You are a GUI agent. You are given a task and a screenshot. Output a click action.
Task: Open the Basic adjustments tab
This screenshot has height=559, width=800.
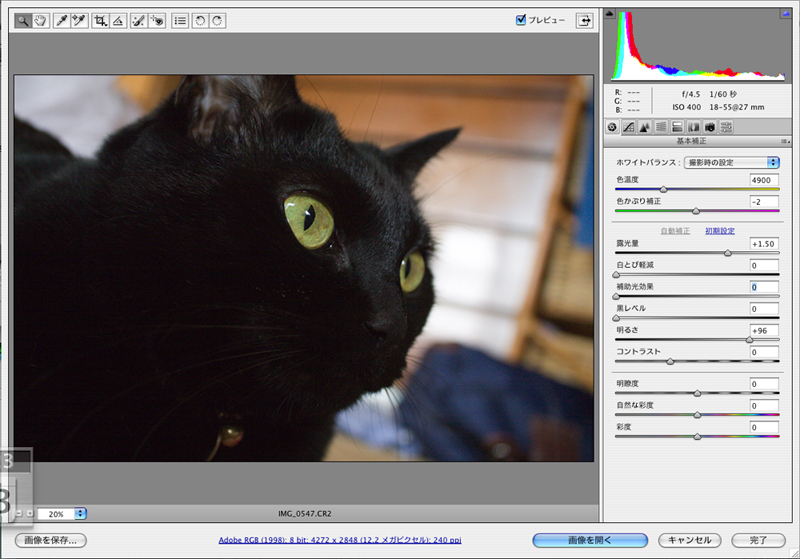coord(612,127)
